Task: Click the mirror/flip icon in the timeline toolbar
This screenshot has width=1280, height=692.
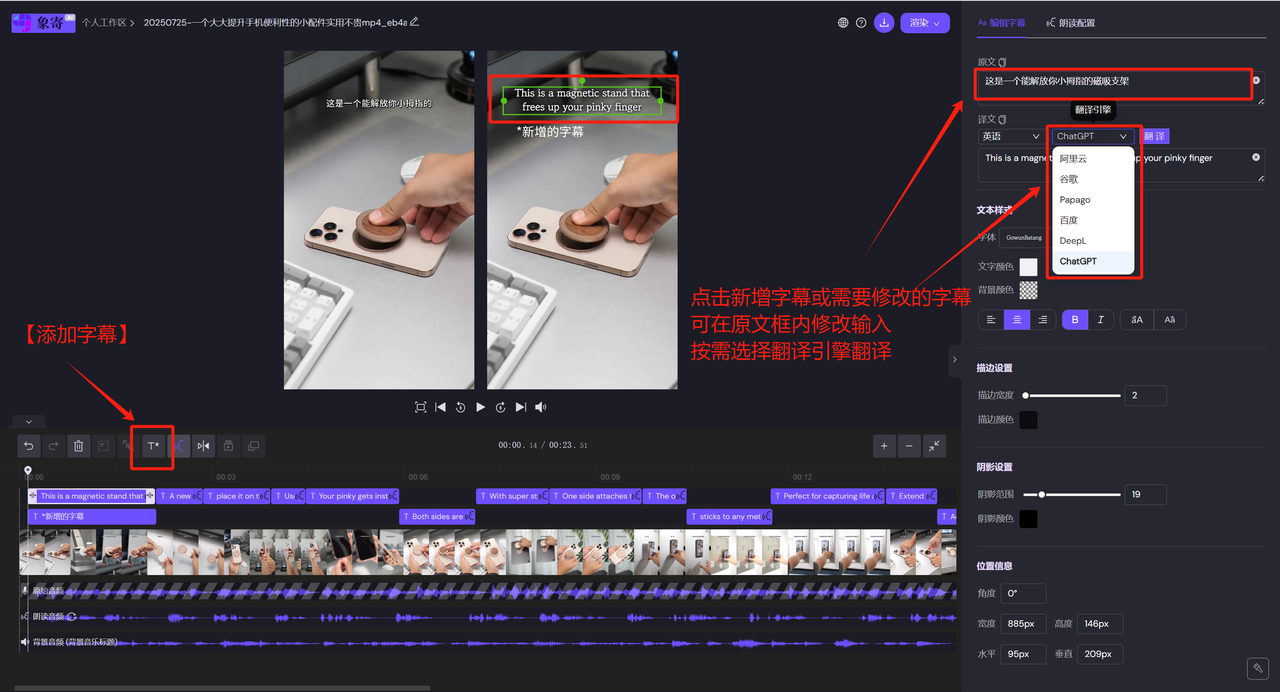Action: pyautogui.click(x=203, y=446)
